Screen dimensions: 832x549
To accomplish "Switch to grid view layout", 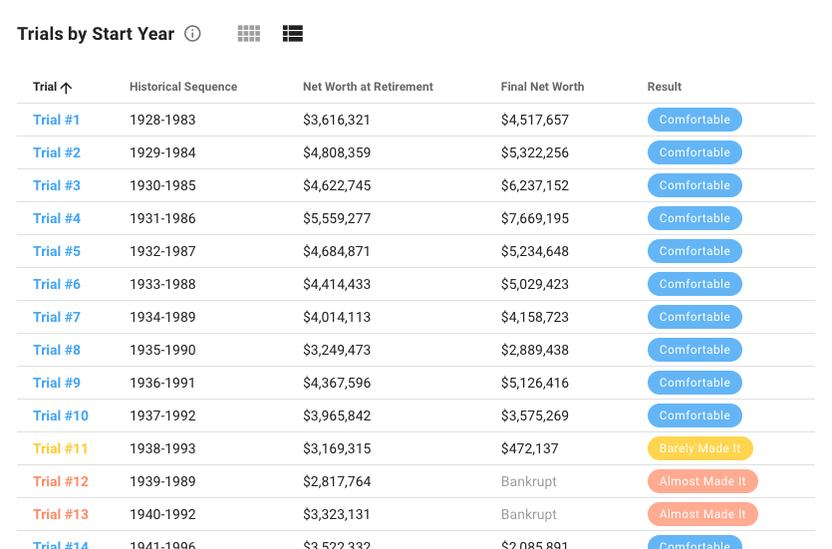I will pos(249,34).
